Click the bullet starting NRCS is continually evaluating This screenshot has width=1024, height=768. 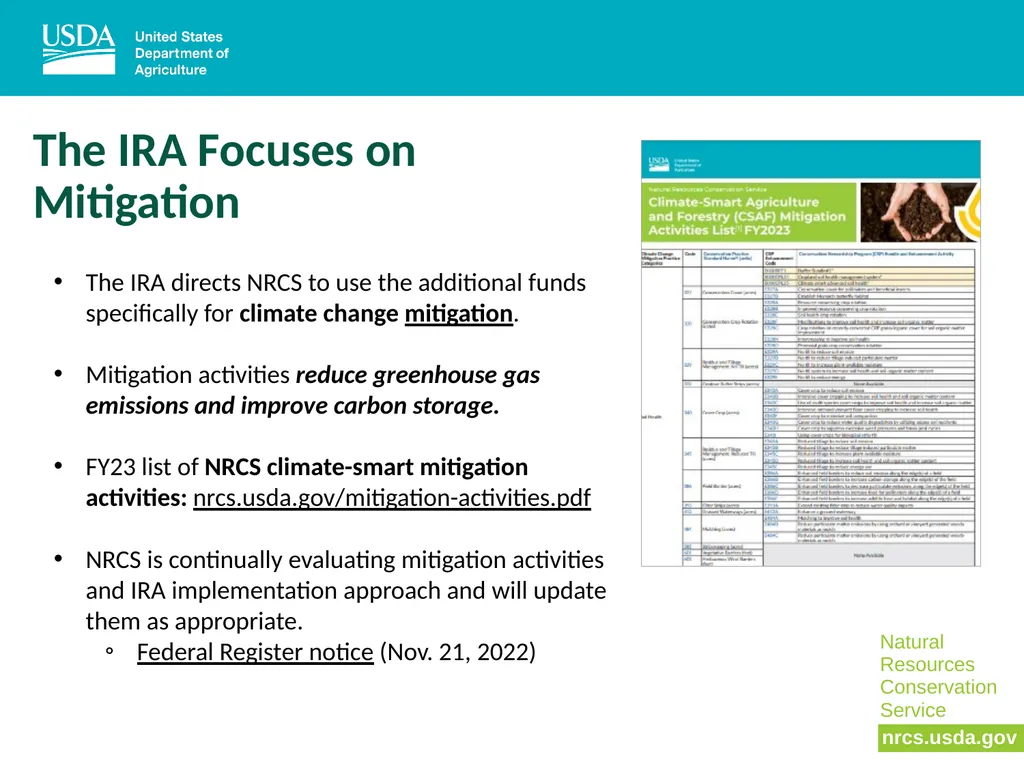click(346, 590)
